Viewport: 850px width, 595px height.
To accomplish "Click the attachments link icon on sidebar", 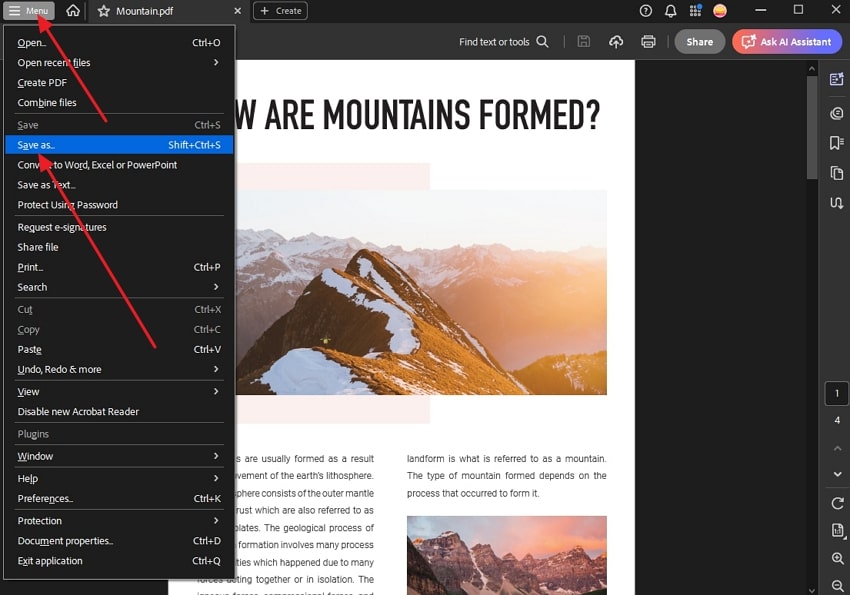I will coord(836,203).
